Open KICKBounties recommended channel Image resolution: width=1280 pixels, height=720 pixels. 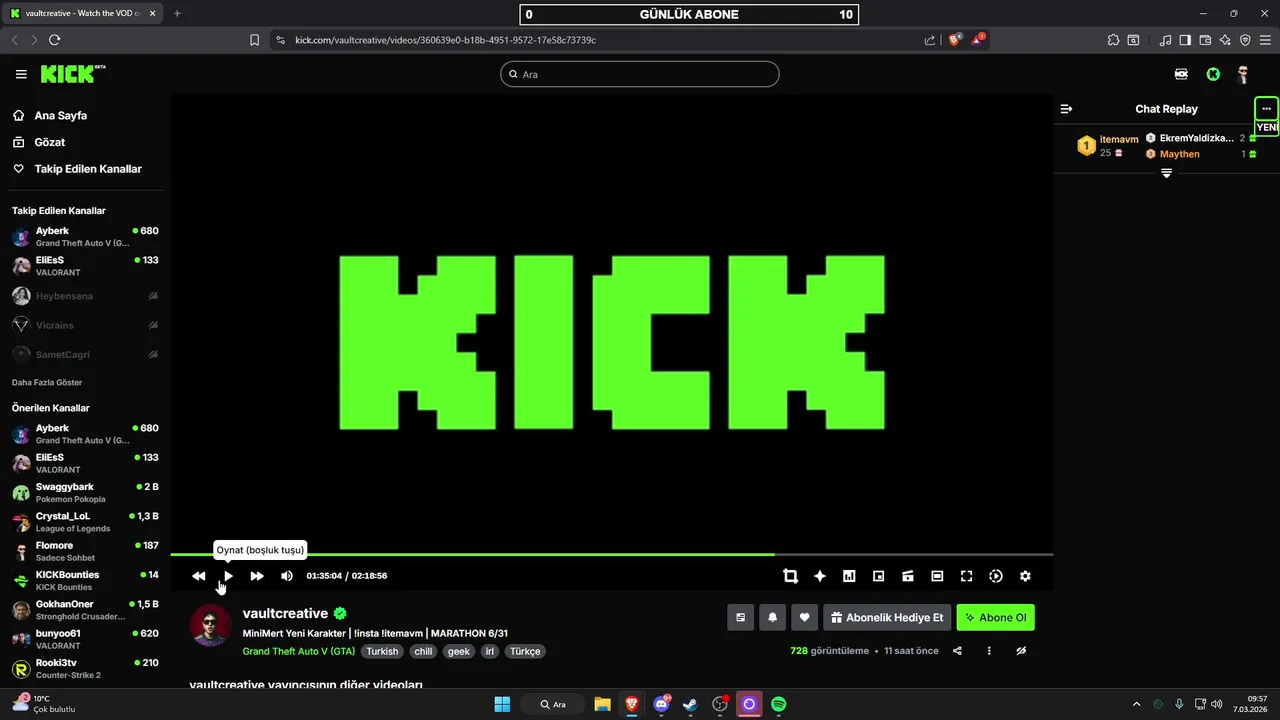tap(84, 581)
